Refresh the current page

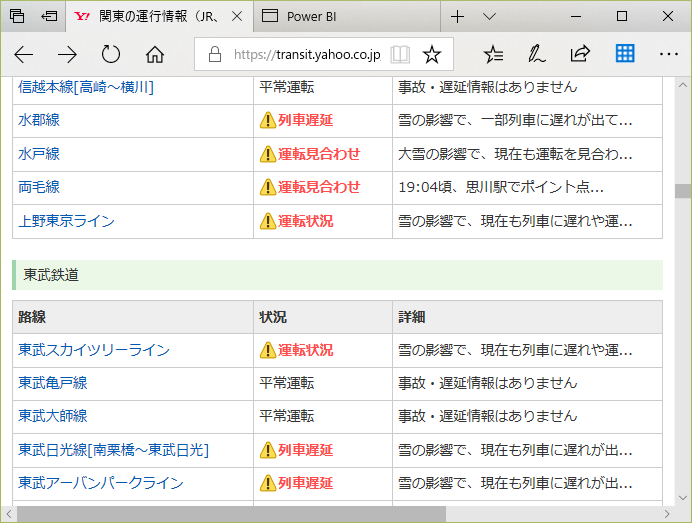(x=110, y=54)
